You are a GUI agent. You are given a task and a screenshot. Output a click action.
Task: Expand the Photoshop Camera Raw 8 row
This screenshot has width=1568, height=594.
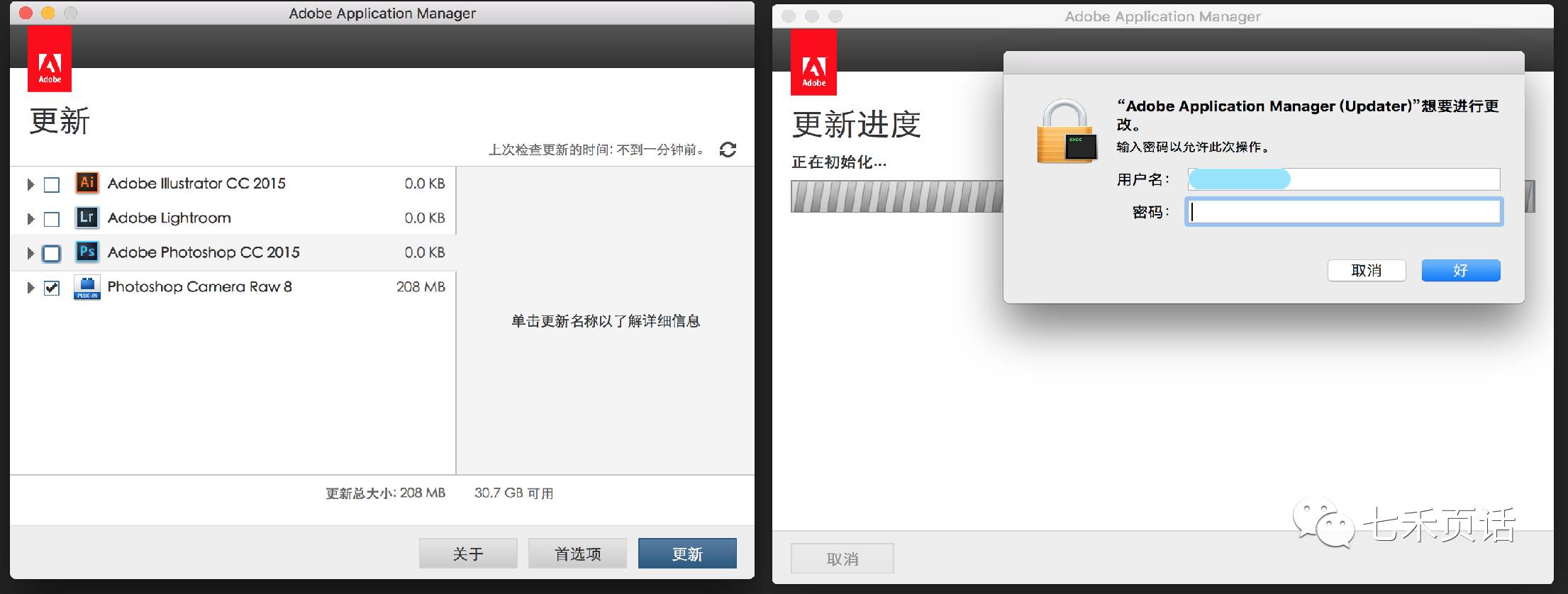pyautogui.click(x=30, y=288)
